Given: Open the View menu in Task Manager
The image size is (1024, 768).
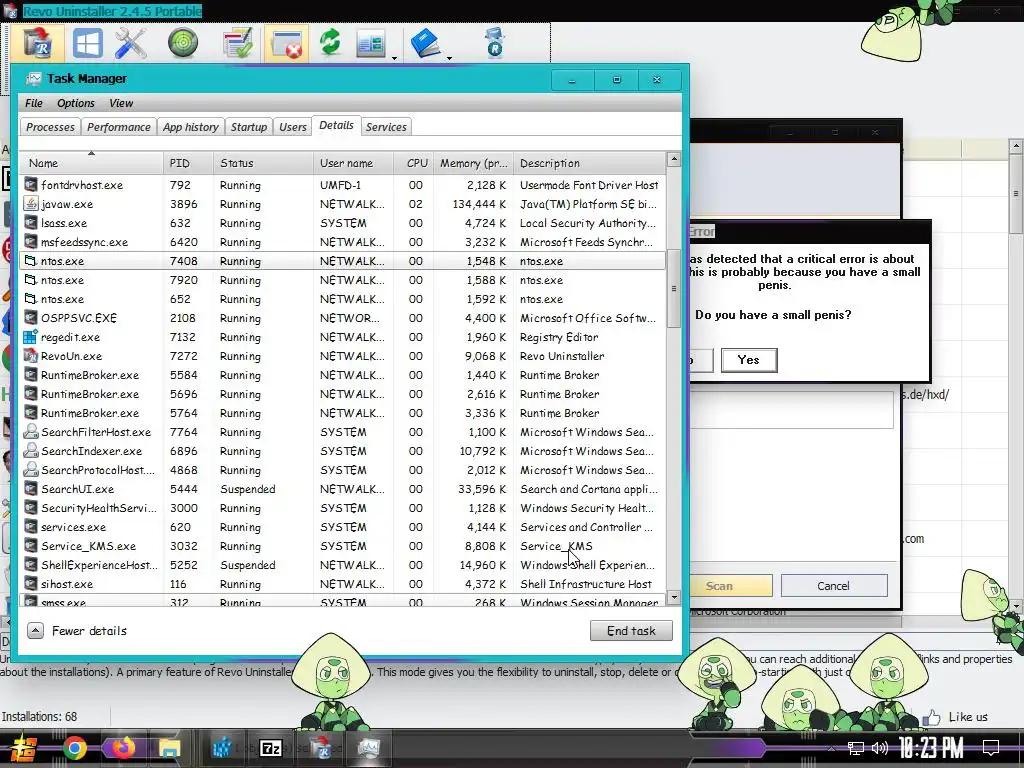Looking at the screenshot, I should coord(121,103).
